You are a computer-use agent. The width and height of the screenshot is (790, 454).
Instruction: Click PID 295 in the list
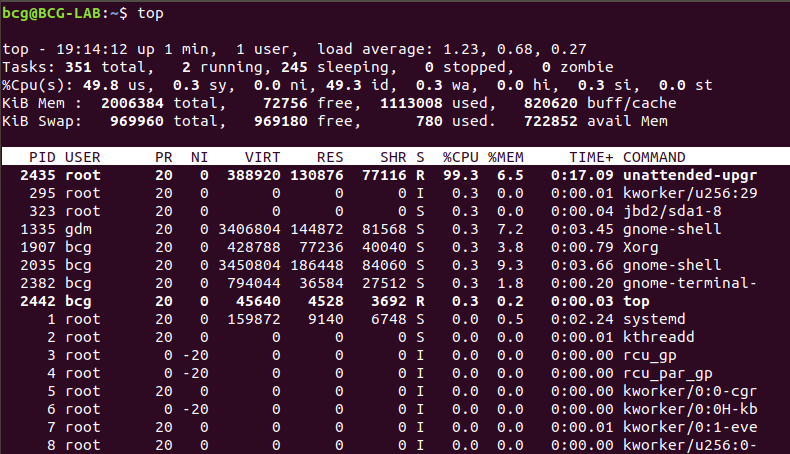coord(42,193)
